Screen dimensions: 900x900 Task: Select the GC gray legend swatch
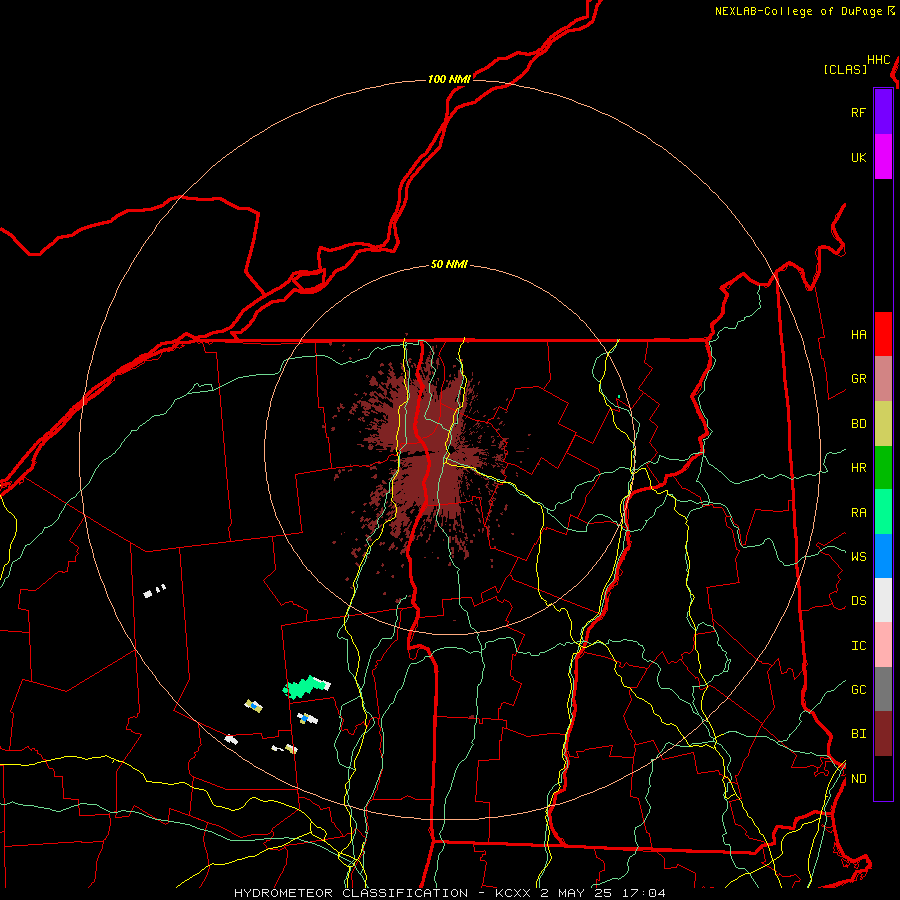pyautogui.click(x=883, y=689)
